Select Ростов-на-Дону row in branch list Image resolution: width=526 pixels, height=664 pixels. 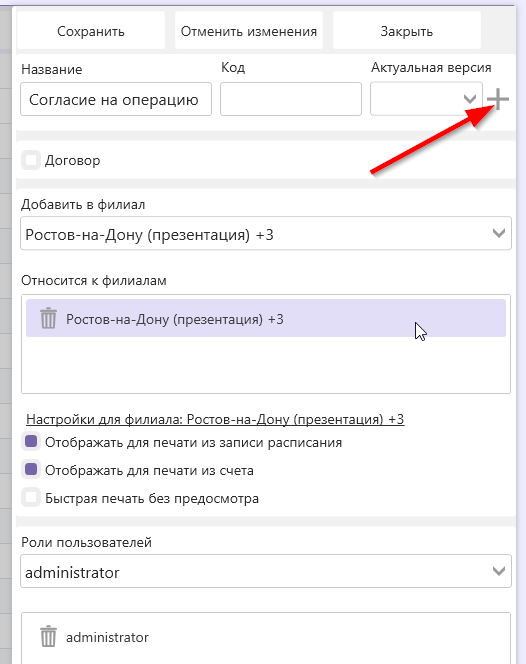click(266, 318)
